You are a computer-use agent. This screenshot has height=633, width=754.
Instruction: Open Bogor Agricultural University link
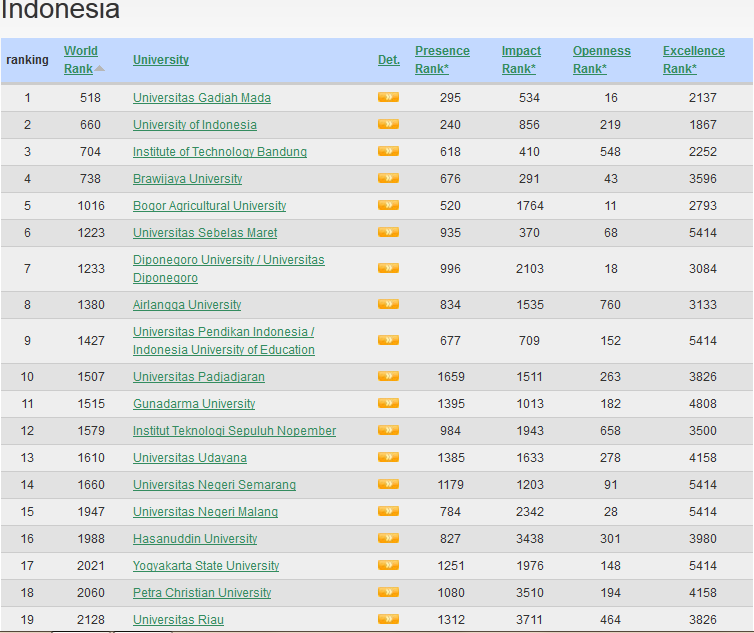coord(209,205)
